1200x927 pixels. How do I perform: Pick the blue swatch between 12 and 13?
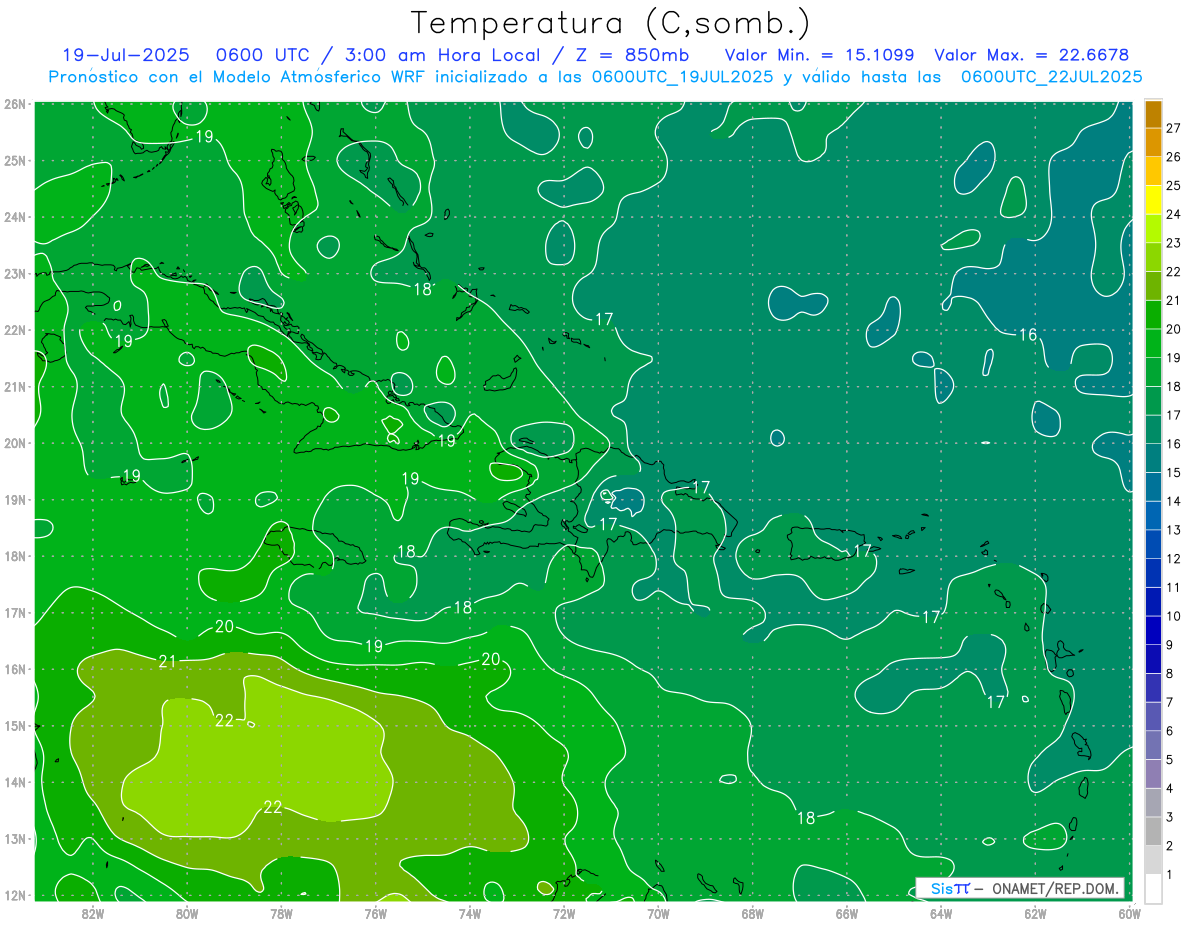pyautogui.click(x=1153, y=544)
